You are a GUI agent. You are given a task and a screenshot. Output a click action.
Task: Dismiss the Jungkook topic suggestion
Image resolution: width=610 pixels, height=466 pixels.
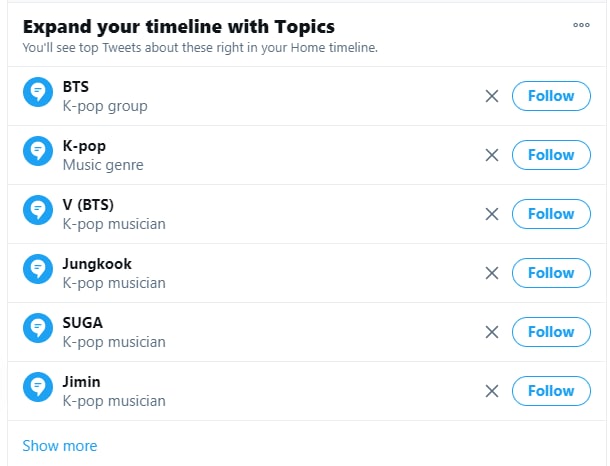[492, 273]
